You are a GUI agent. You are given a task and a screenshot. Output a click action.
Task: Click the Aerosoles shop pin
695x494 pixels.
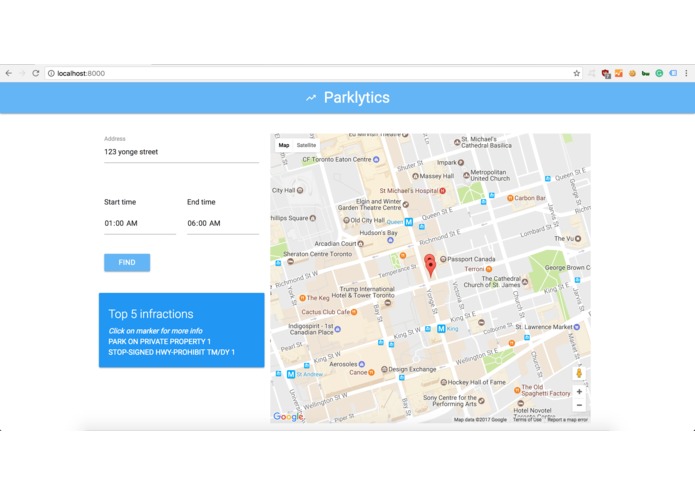(362, 364)
